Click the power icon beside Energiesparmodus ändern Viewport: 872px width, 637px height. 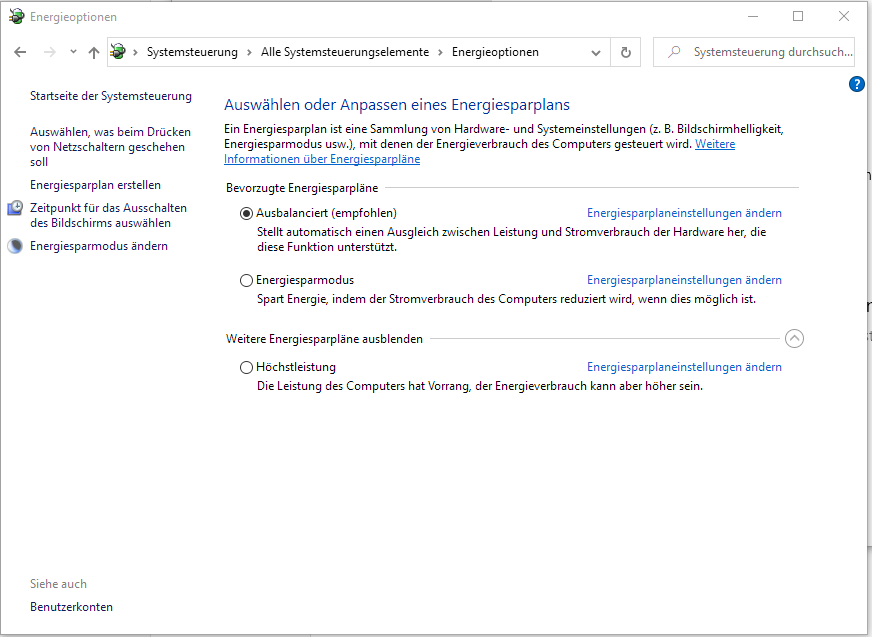point(14,243)
